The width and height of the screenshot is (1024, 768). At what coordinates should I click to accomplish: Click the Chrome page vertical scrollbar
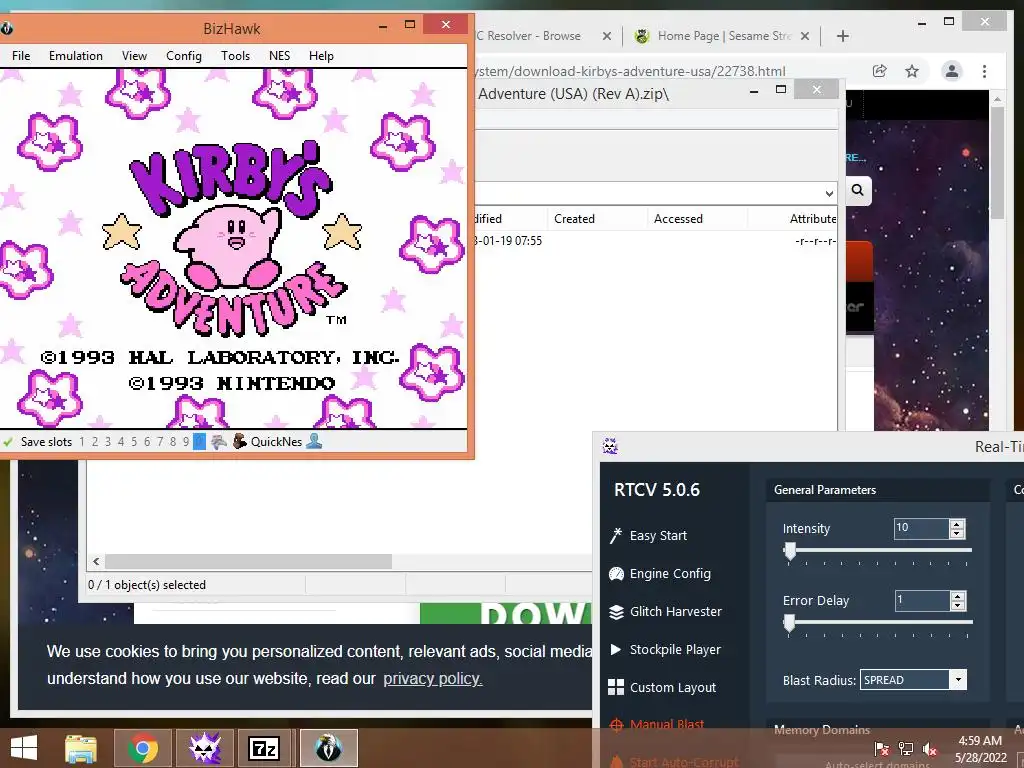coord(997,163)
